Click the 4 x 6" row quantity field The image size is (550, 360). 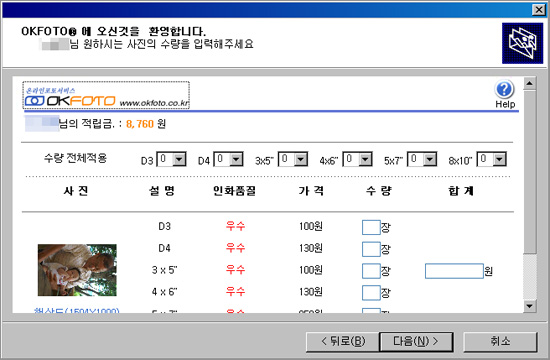click(371, 293)
